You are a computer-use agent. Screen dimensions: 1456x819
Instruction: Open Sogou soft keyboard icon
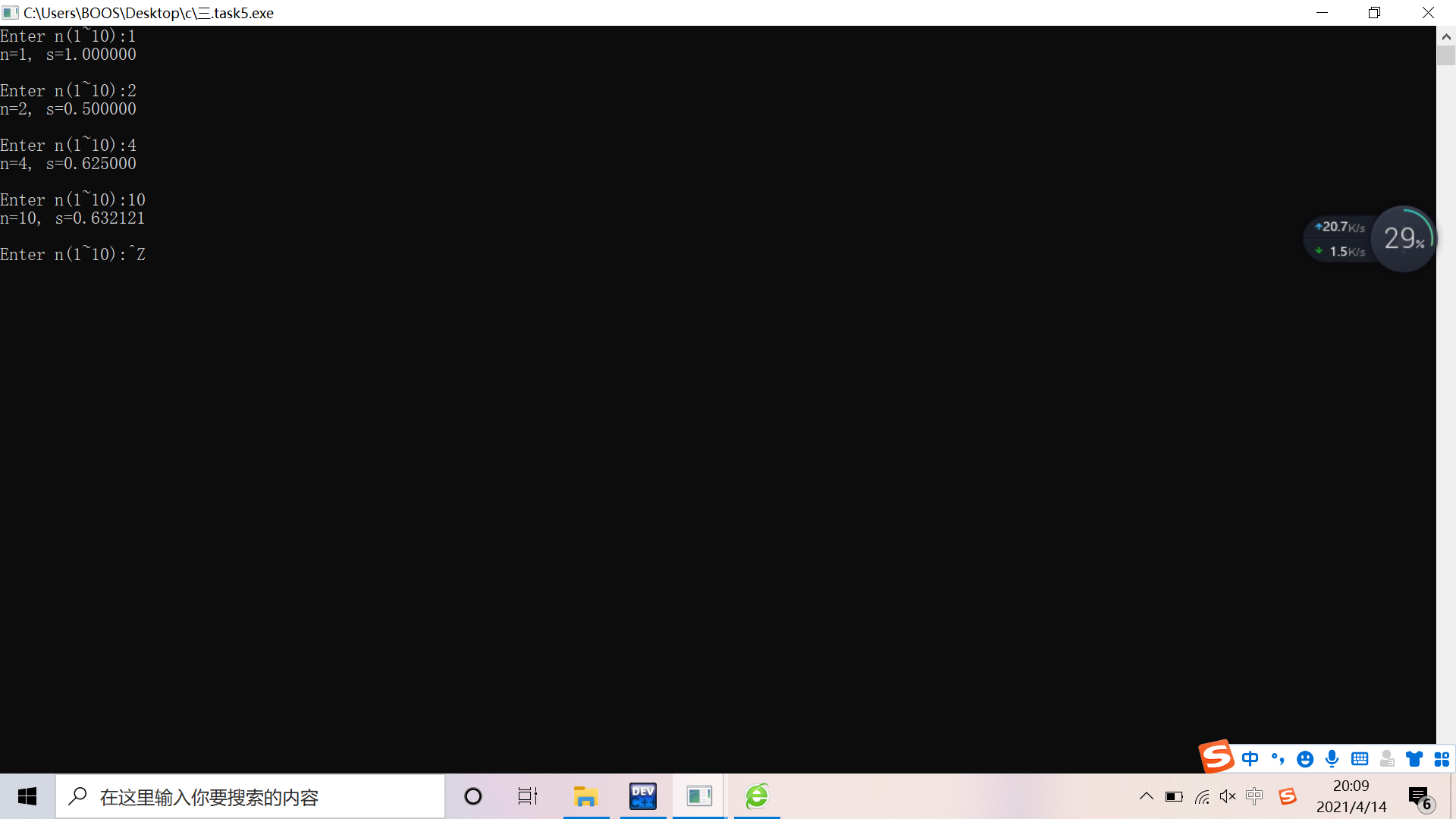point(1360,759)
